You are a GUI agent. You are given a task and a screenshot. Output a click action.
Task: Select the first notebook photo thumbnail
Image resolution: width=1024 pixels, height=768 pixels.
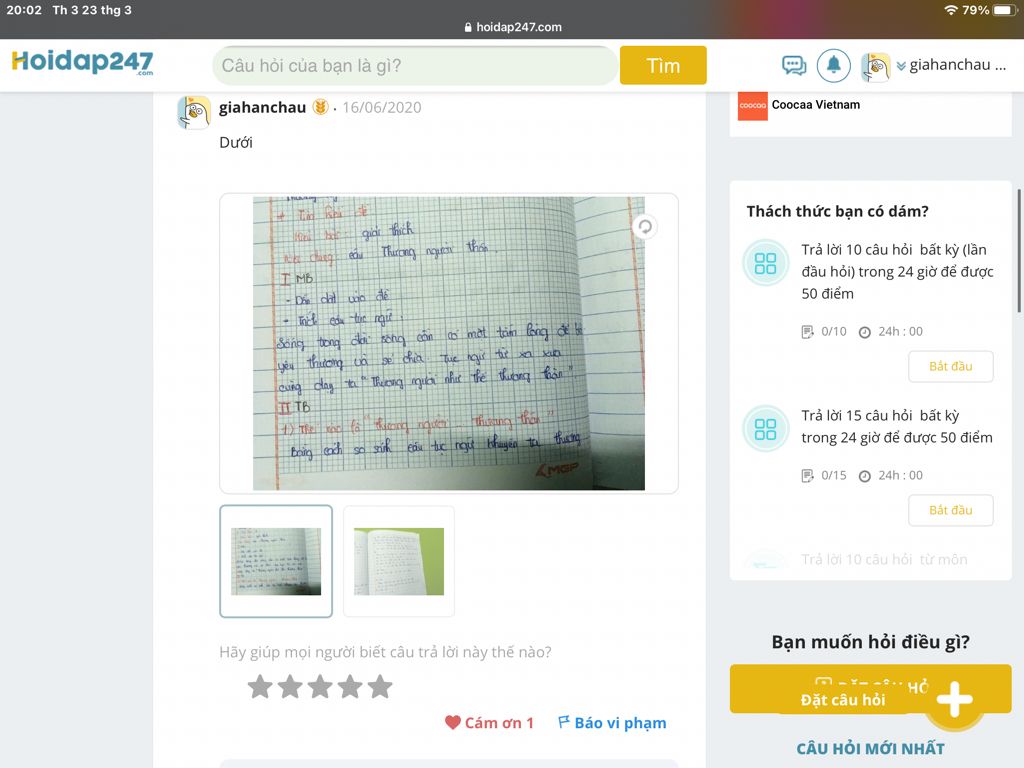276,561
